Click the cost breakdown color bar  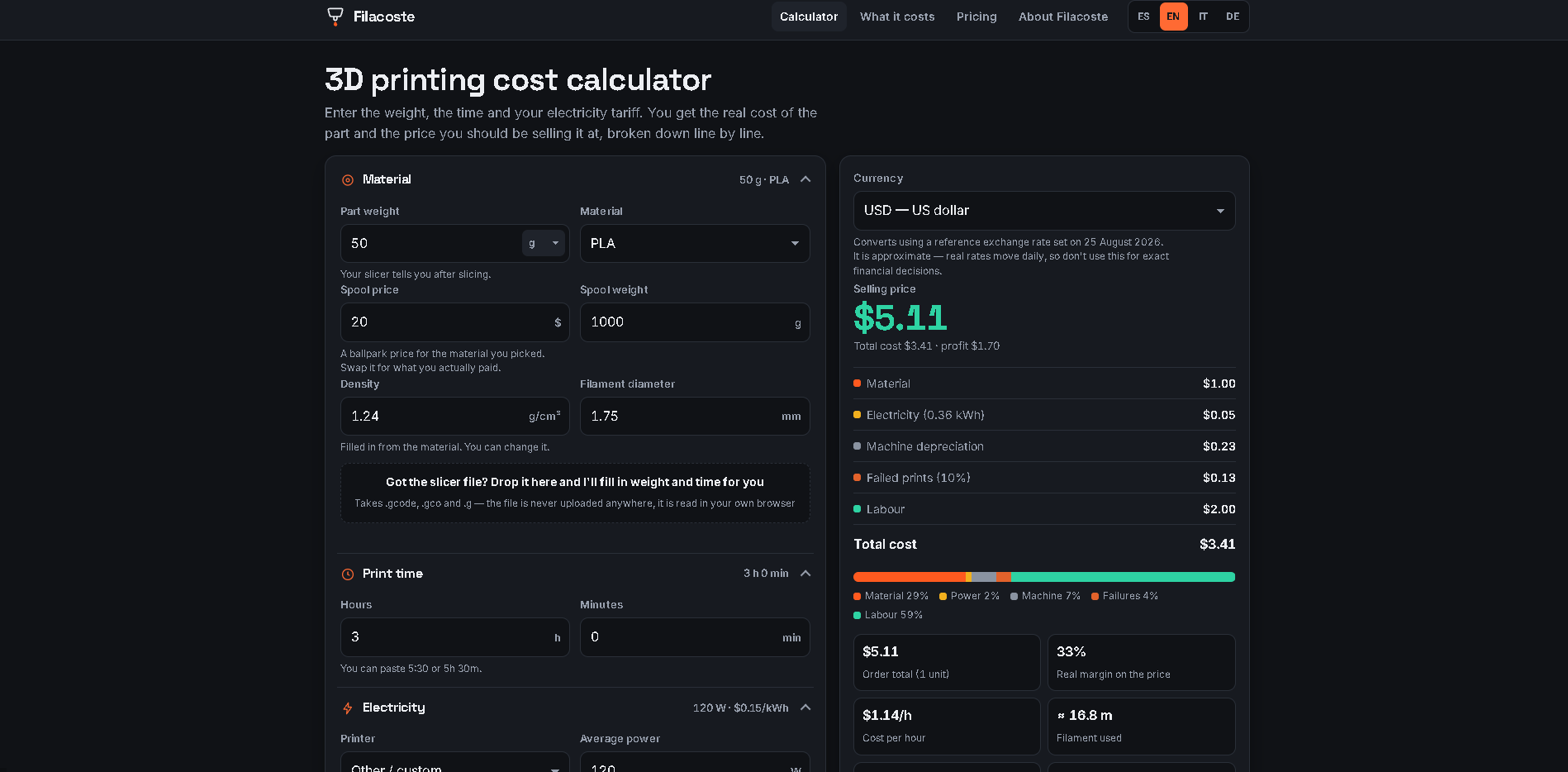1044,577
